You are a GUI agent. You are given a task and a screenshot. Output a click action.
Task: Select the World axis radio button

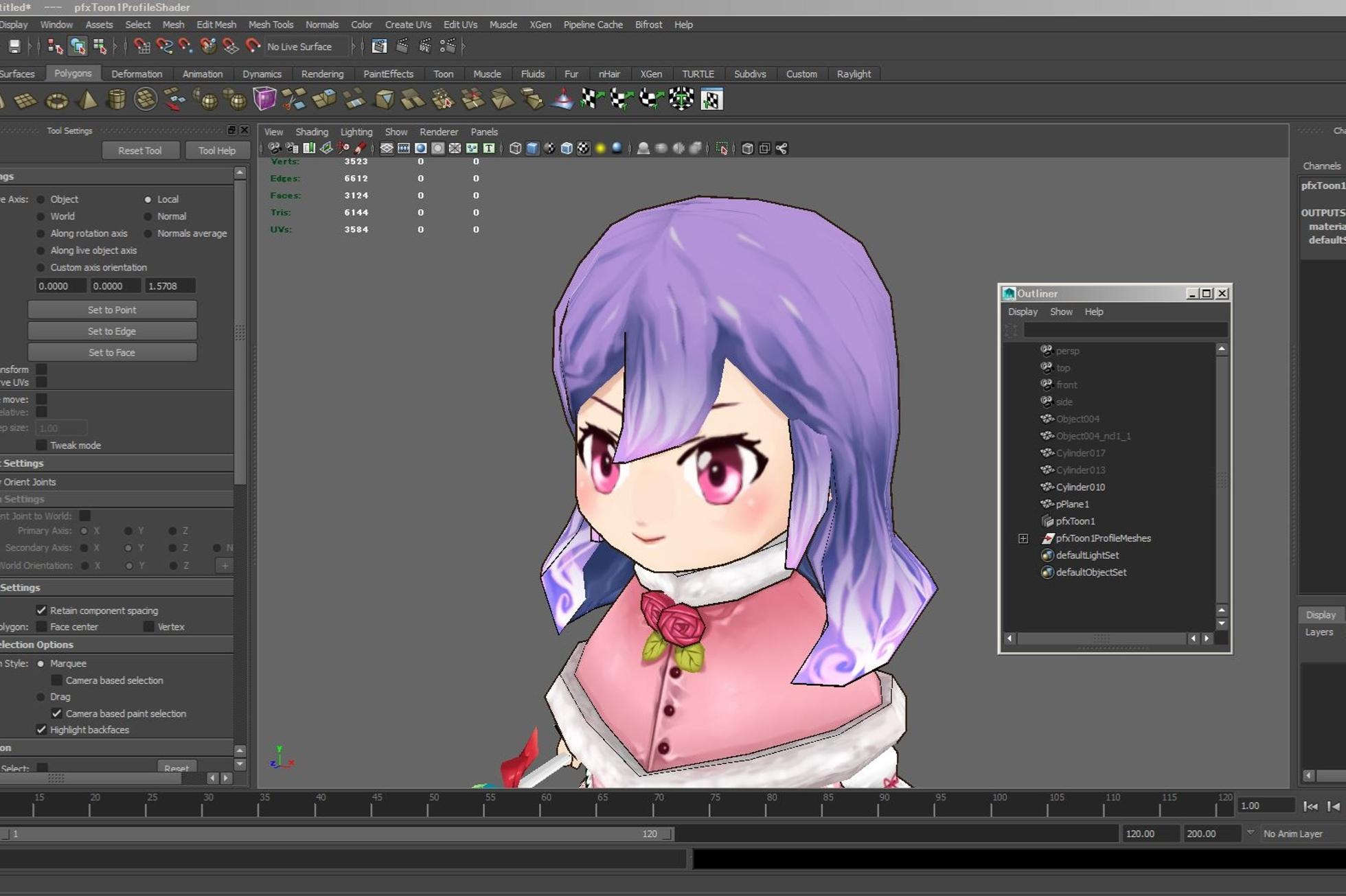point(41,216)
